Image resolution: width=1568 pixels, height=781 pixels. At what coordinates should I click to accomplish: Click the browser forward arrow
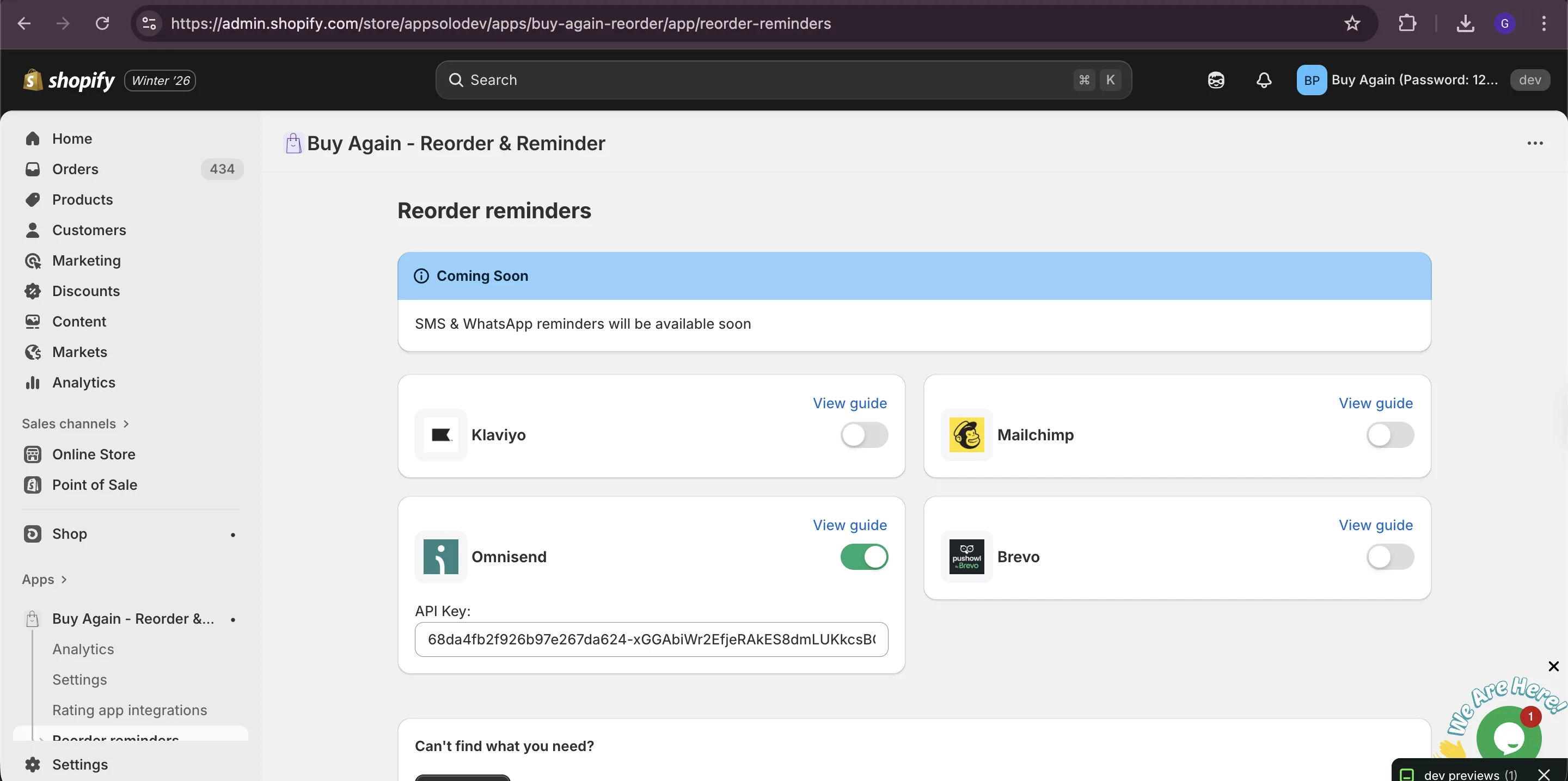[x=63, y=24]
